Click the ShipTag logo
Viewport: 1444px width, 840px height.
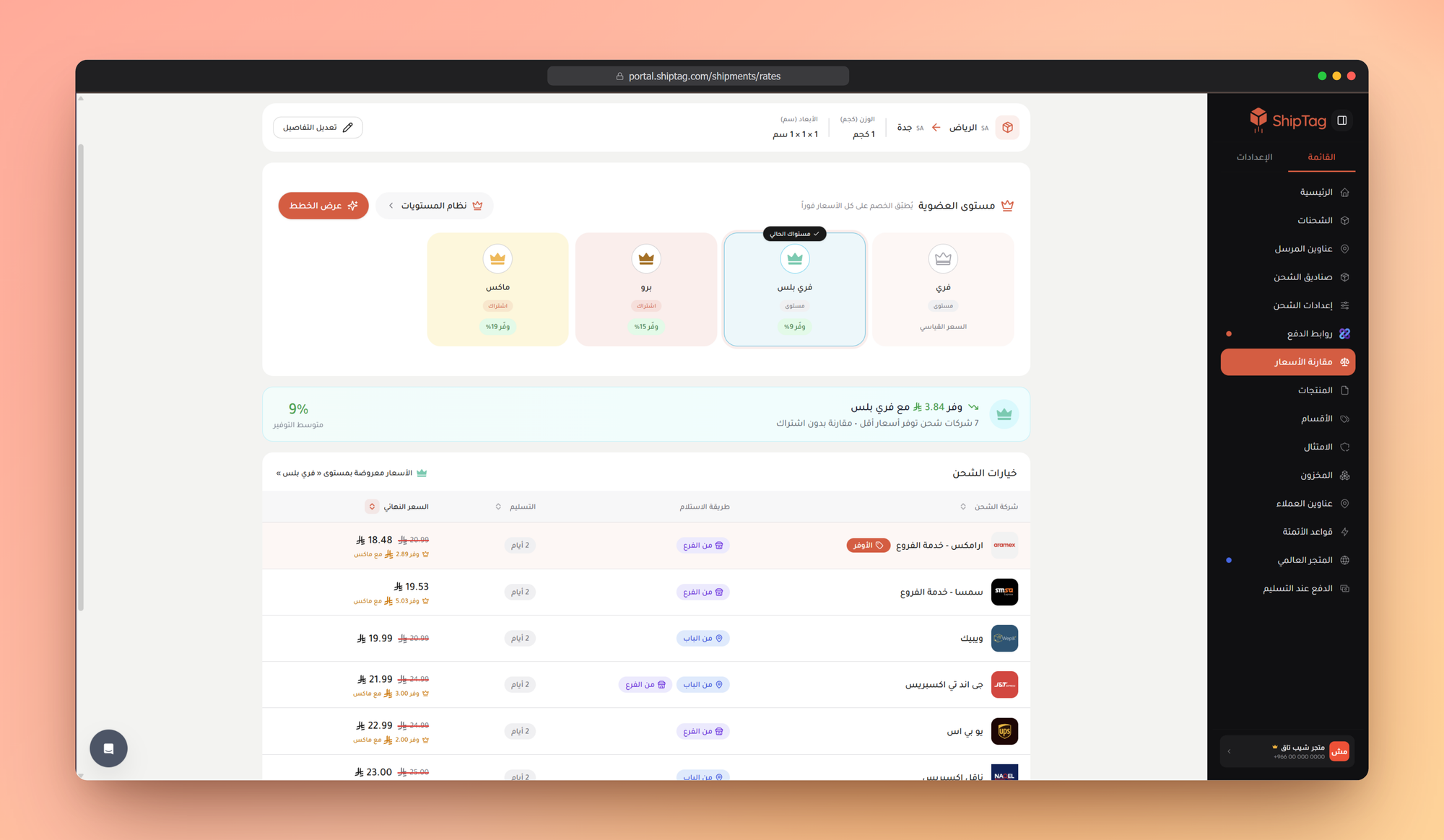1288,121
